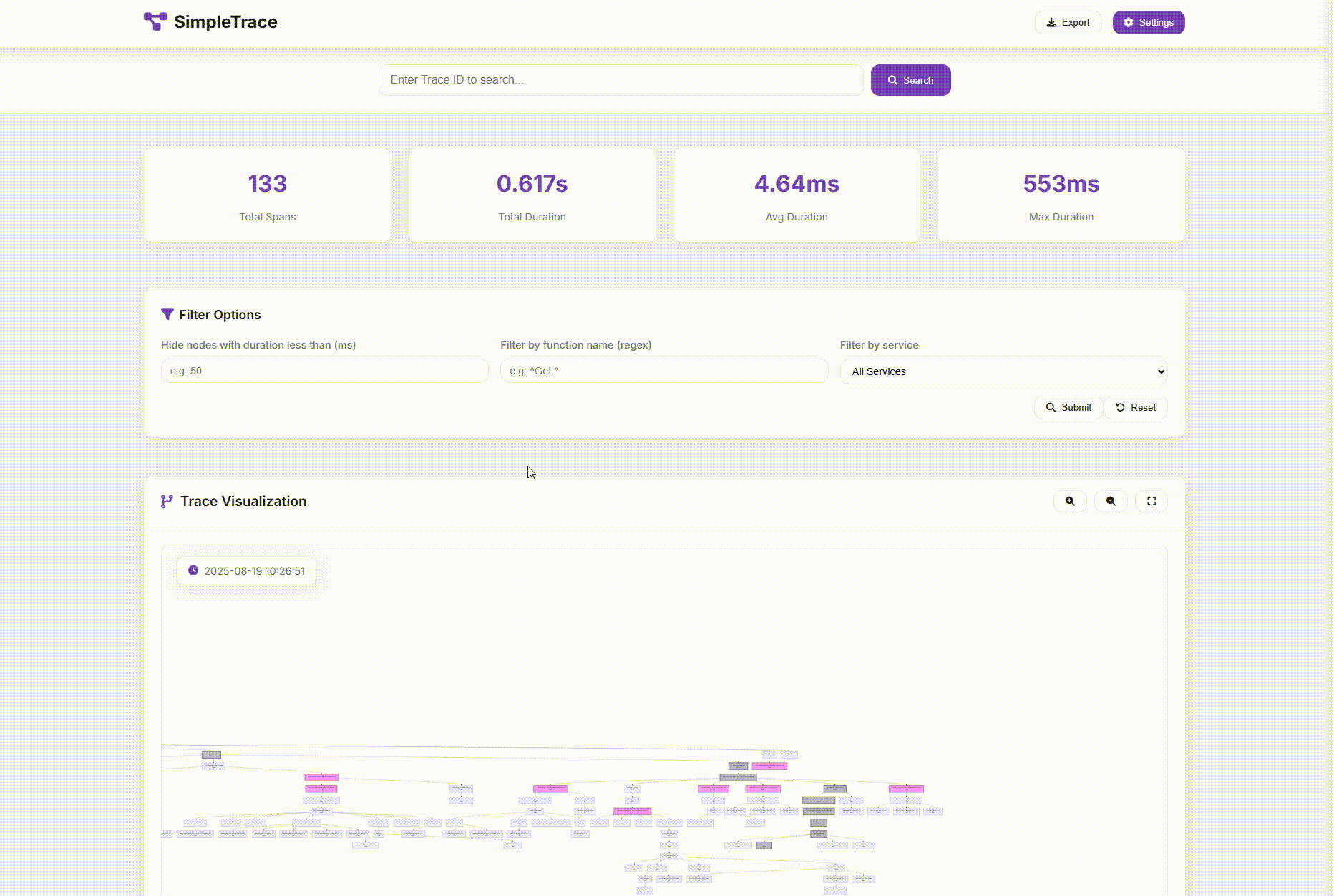Click the 2025-08-19 10:26:51 timestamp
Screen dimensions: 1334x896
[254, 571]
